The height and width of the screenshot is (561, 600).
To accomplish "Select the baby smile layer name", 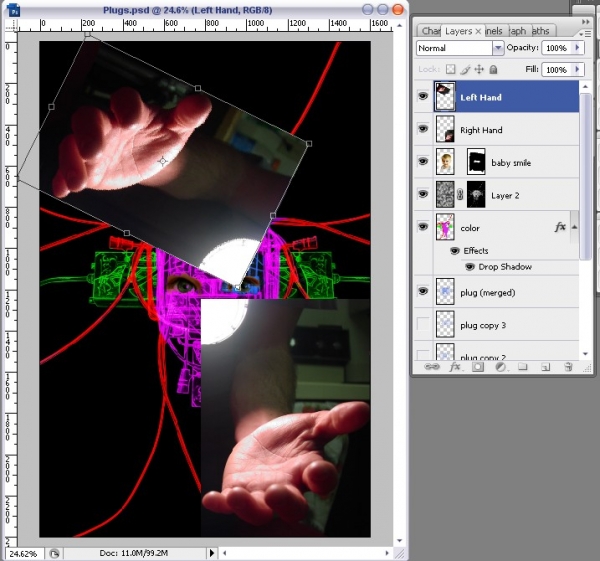I will point(511,163).
